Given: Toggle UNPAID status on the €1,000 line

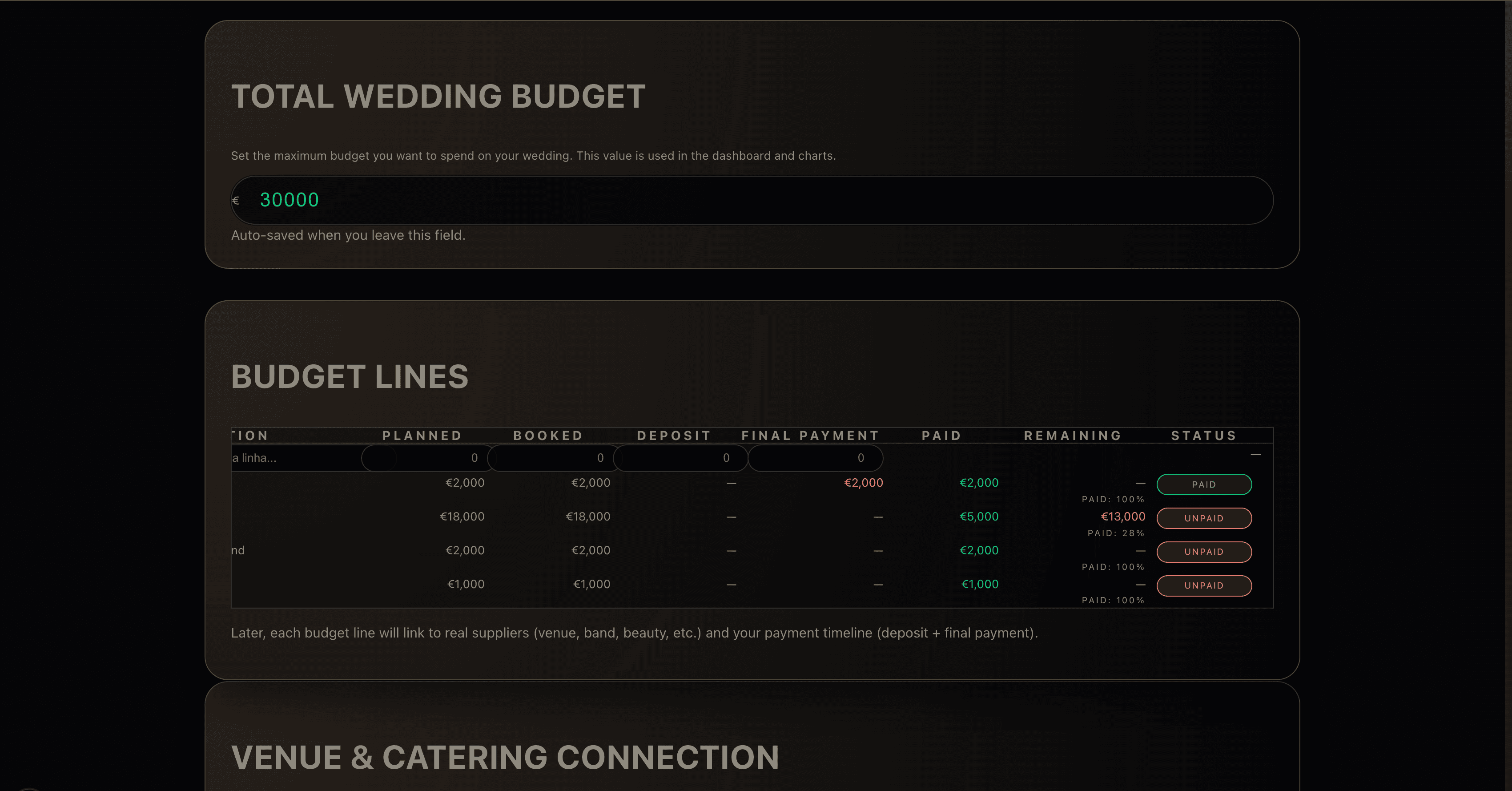Looking at the screenshot, I should pyautogui.click(x=1204, y=585).
